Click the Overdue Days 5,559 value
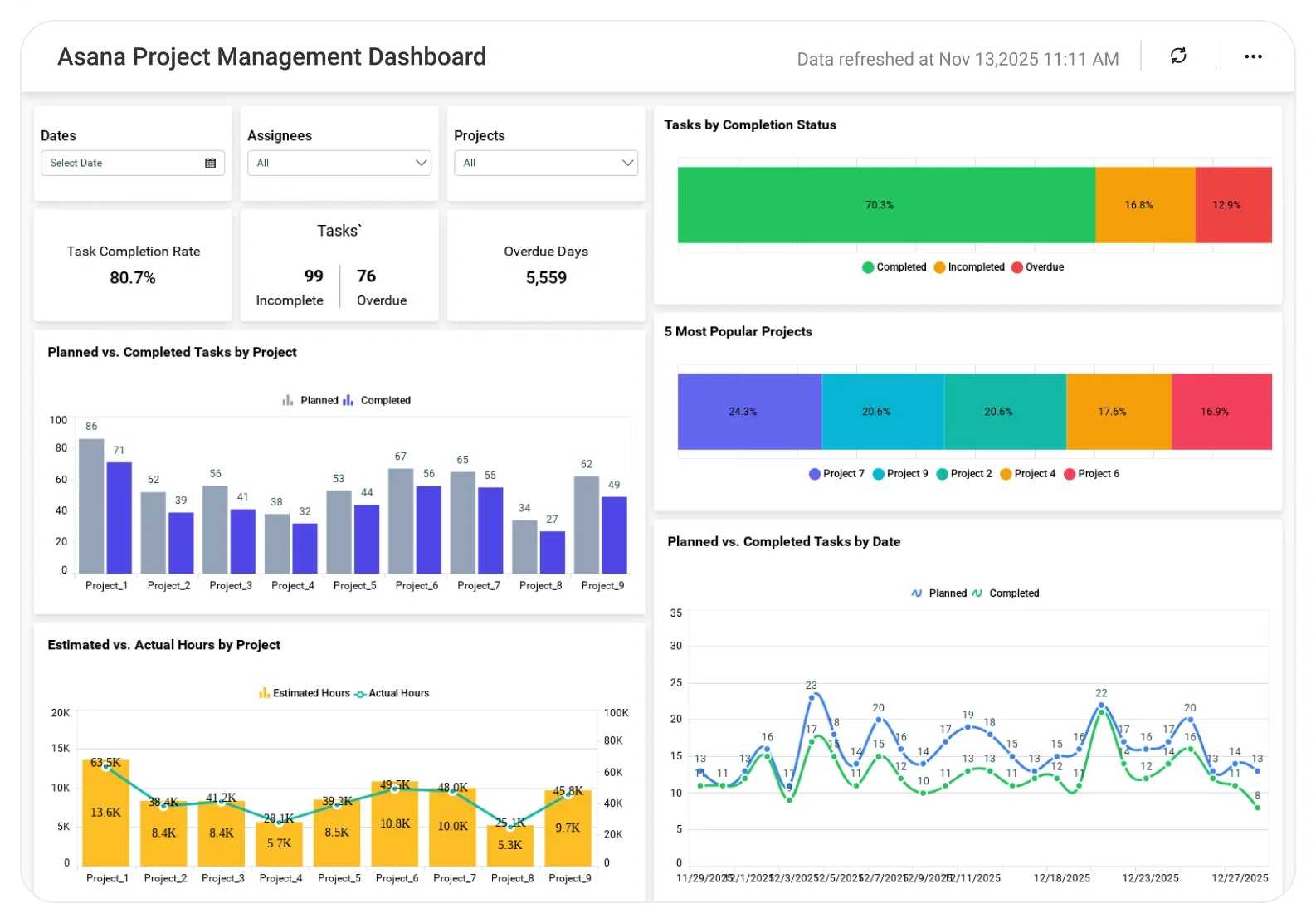This screenshot has height=923, width=1316. 546,278
